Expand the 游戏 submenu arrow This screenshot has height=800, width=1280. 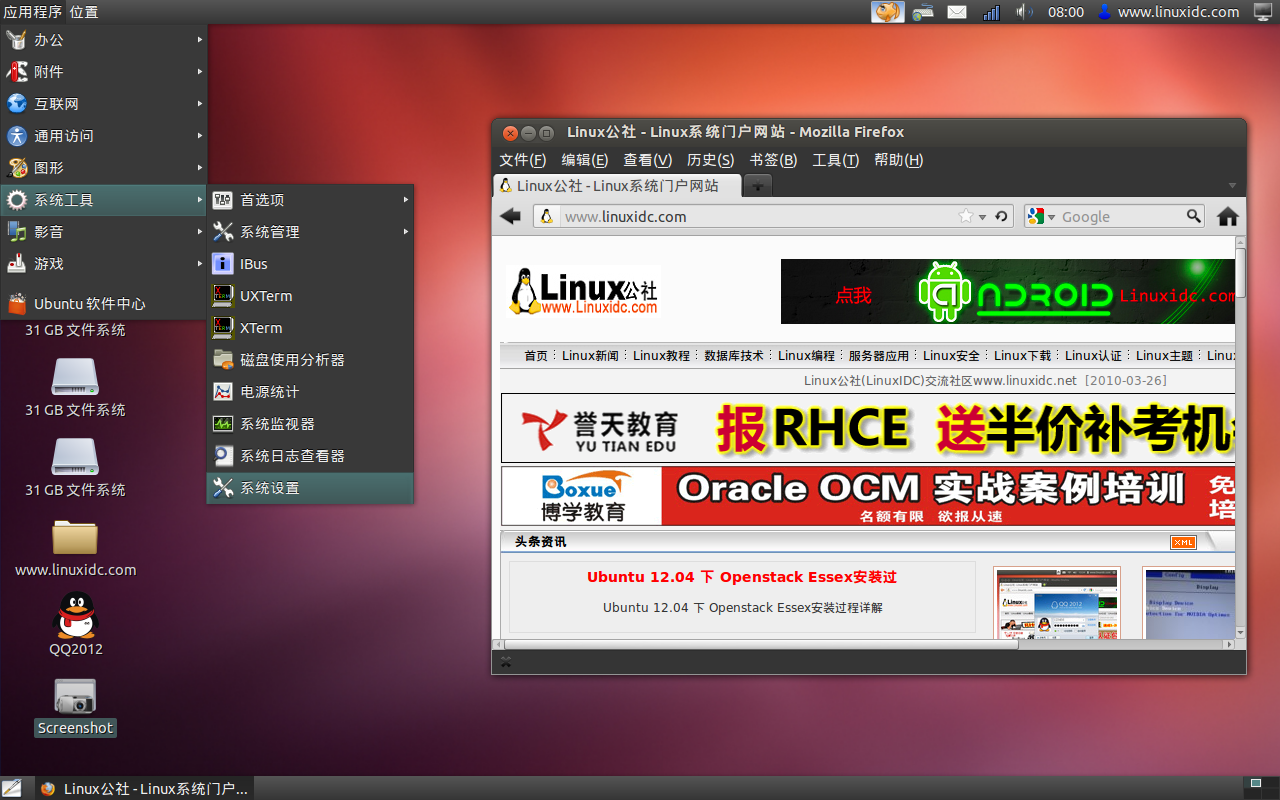[x=200, y=264]
